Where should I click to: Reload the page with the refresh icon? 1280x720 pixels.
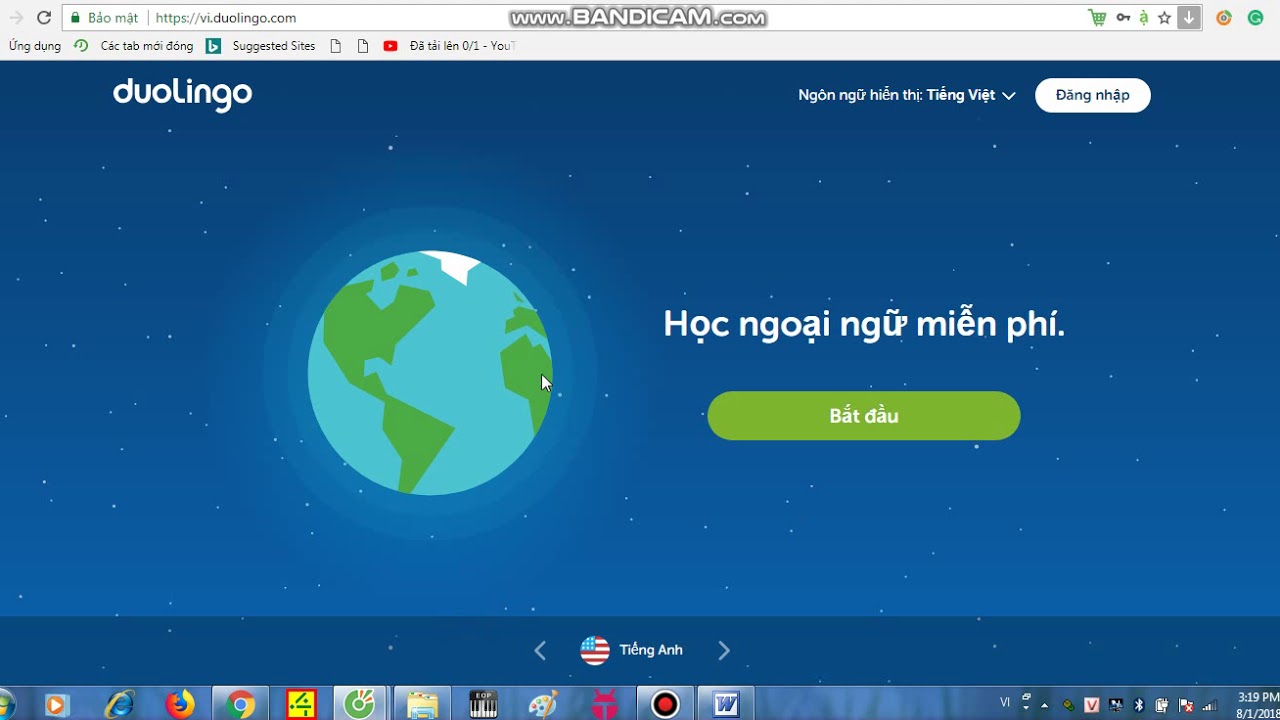pos(44,18)
